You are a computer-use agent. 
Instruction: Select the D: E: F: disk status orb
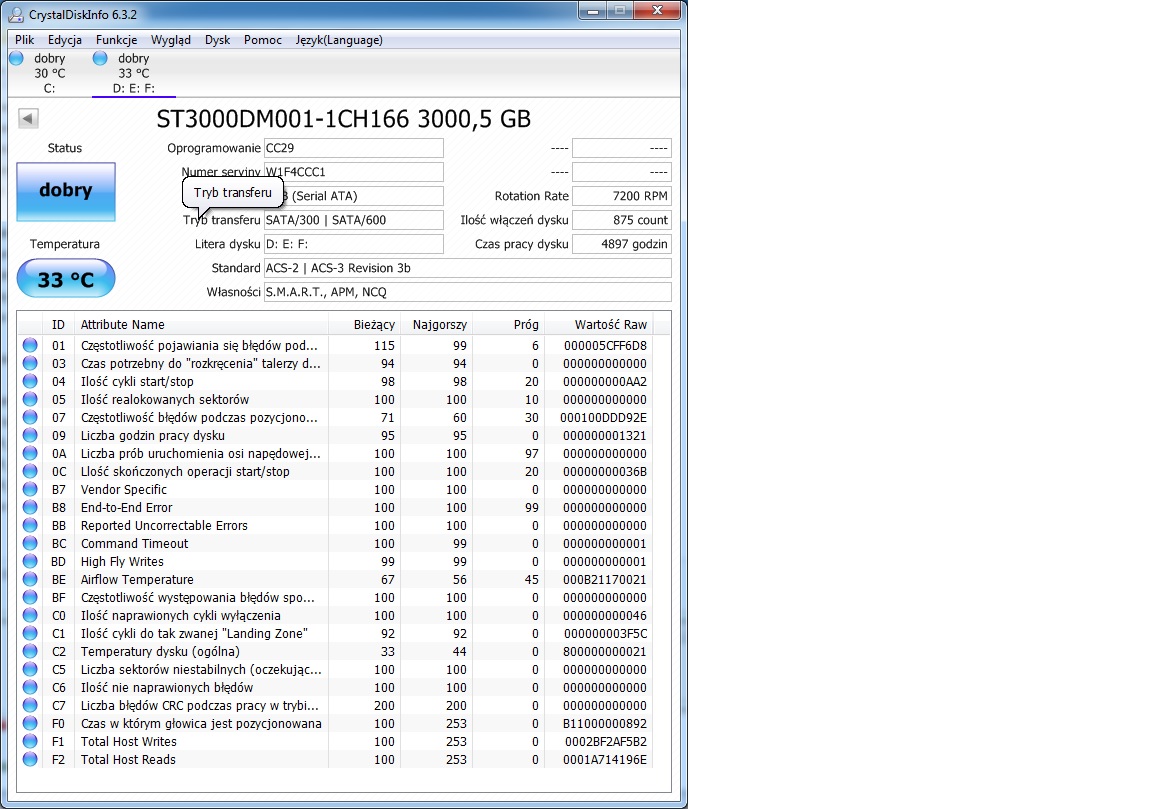point(100,58)
